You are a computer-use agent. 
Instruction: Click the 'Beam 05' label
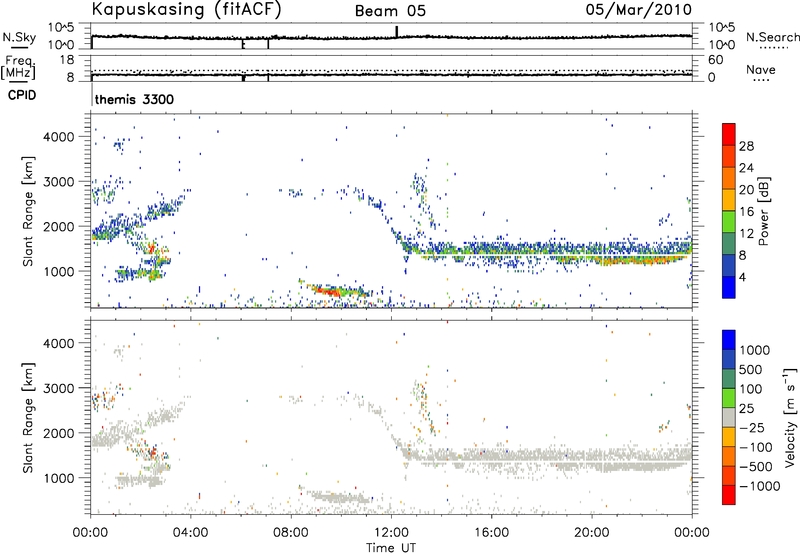coord(390,11)
